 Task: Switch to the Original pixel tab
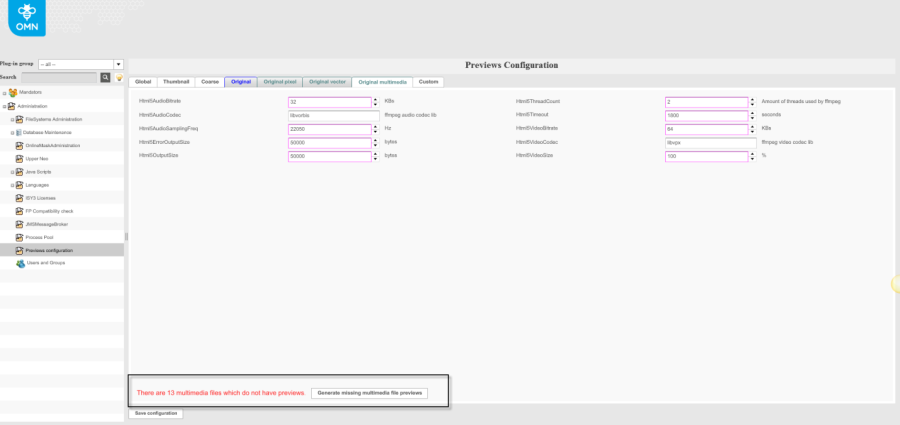(x=280, y=82)
